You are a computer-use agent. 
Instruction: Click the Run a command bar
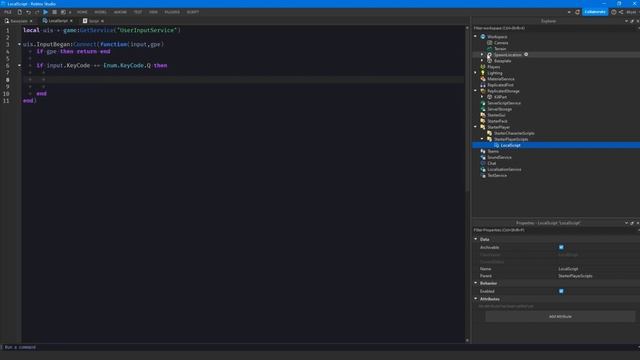(318, 347)
